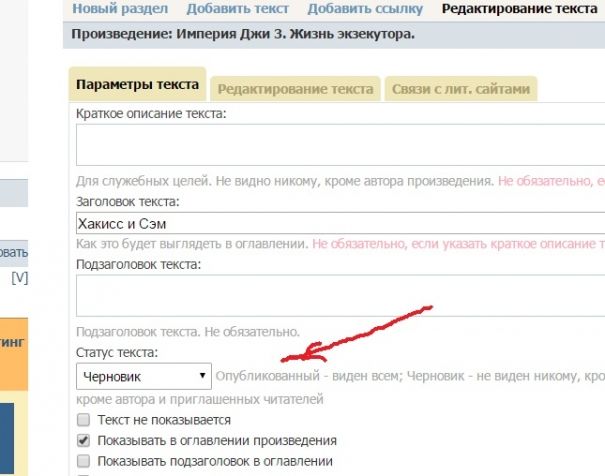This screenshot has width=605, height=476.
Task: Switch to the Параметры текста tab
Action: [137, 86]
